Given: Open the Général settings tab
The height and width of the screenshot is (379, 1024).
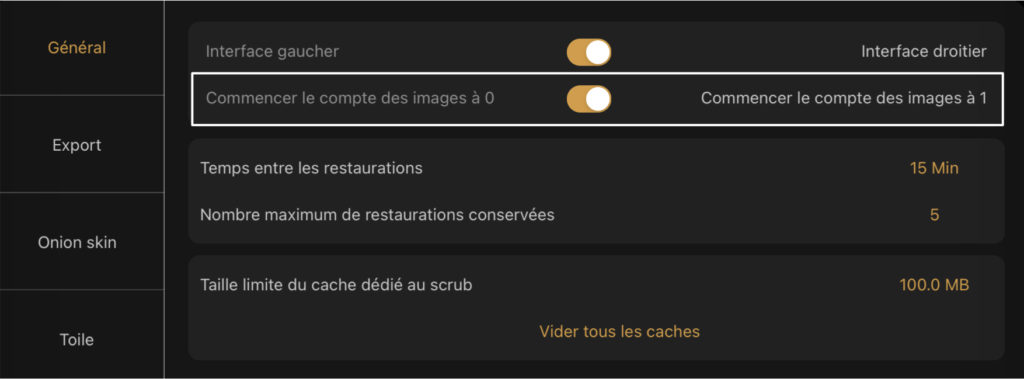Looking at the screenshot, I should click(x=77, y=48).
